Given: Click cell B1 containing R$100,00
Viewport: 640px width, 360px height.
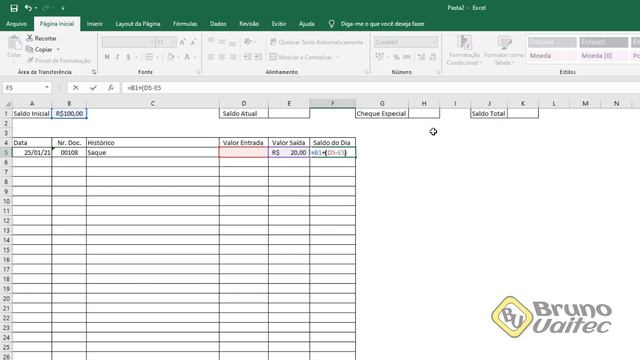Looking at the screenshot, I should coord(69,113).
